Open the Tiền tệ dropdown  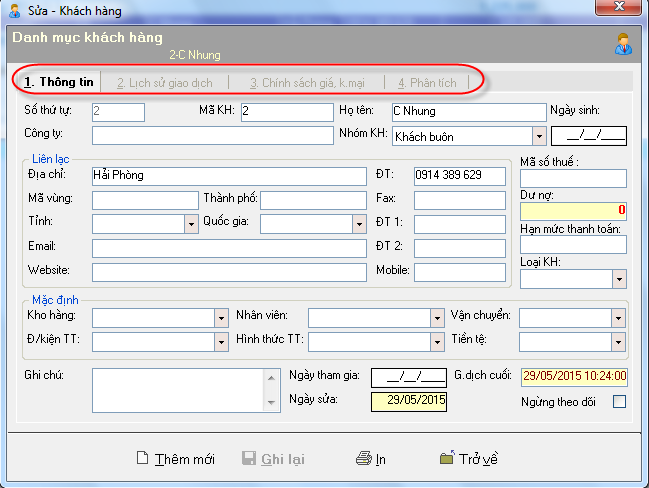(619, 342)
